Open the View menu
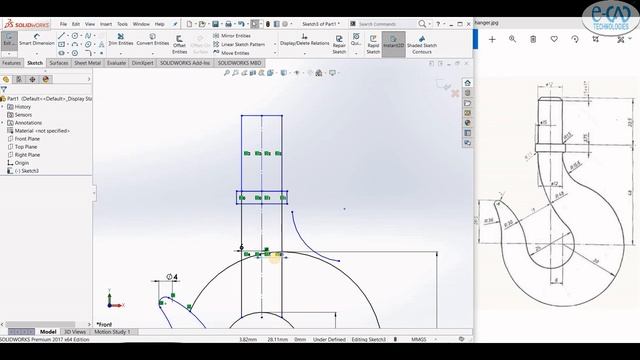 [90, 24]
